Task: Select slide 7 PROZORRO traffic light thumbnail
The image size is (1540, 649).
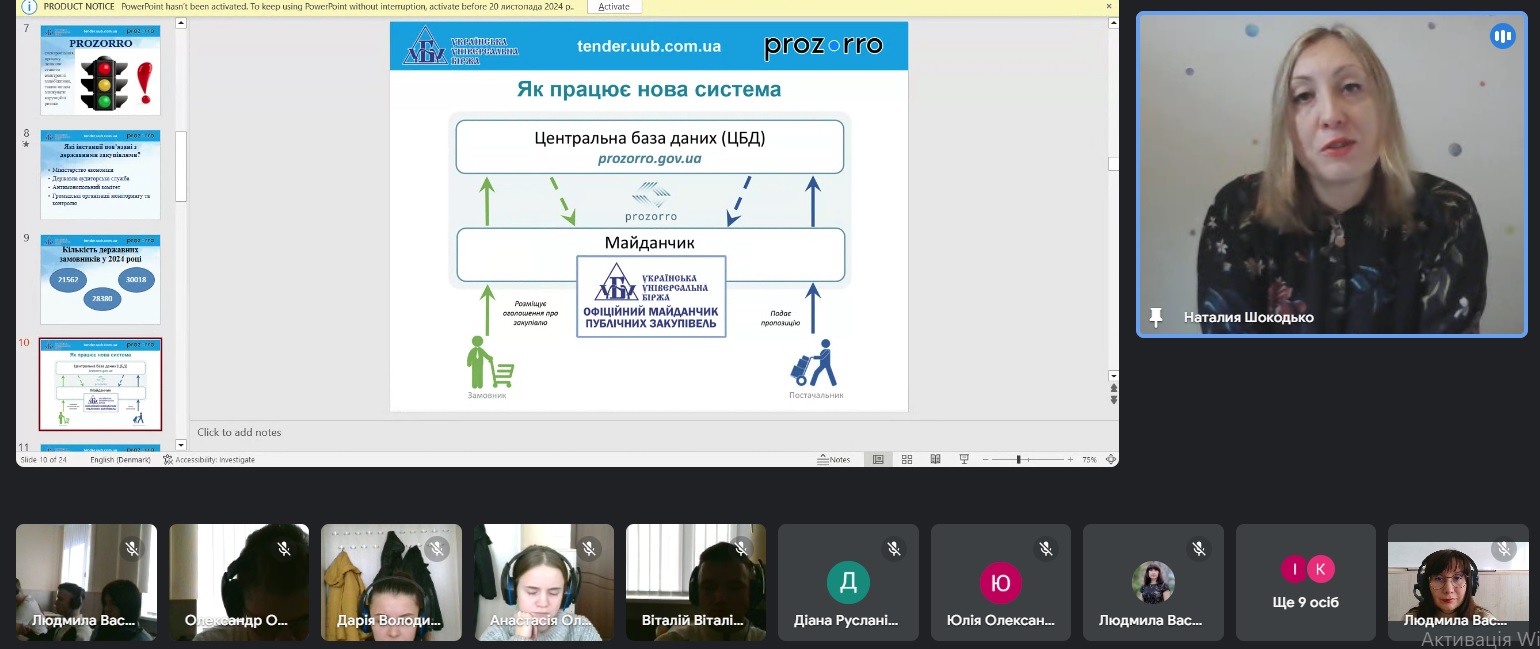Action: coord(100,70)
